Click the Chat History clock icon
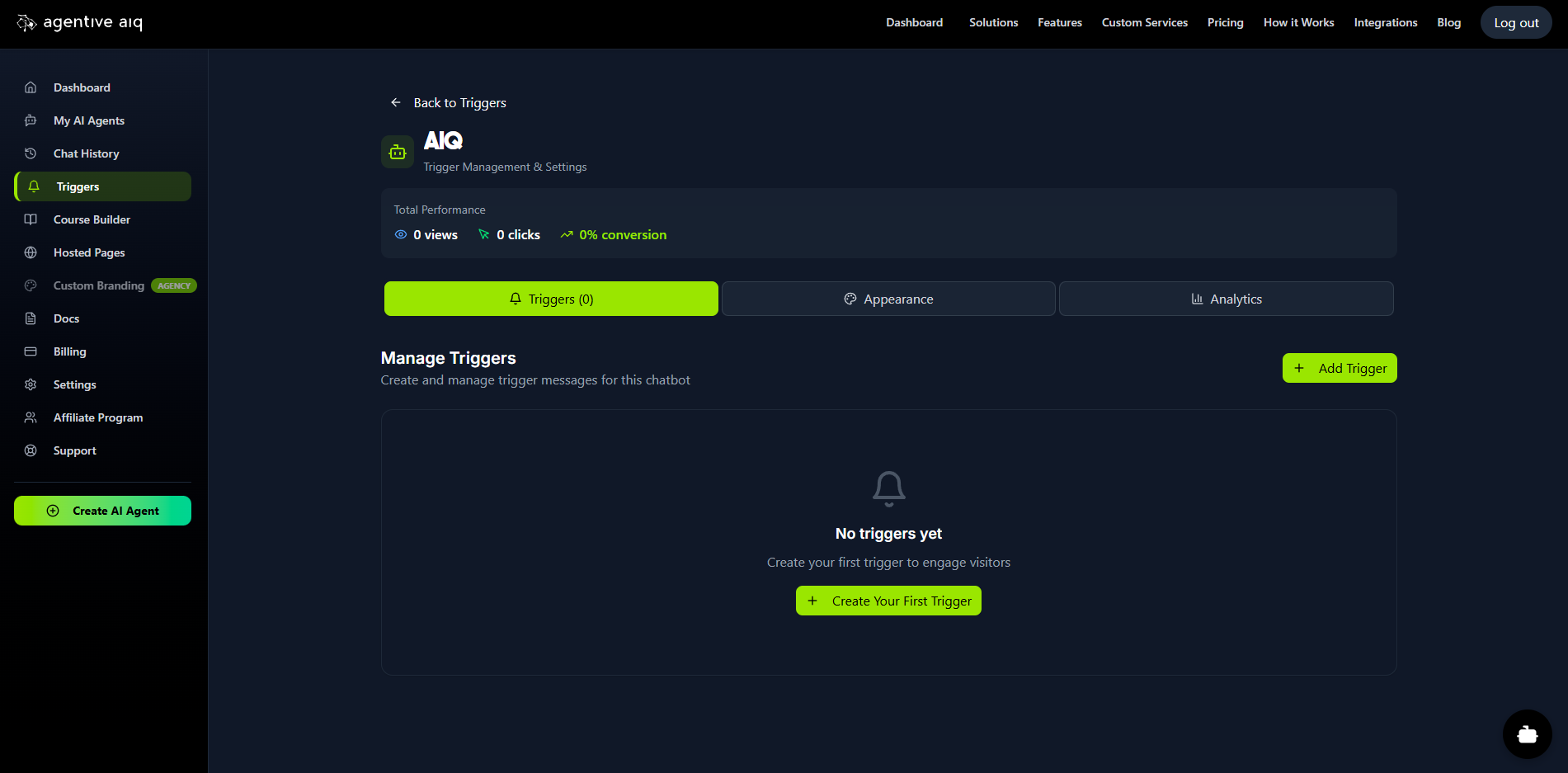1568x773 pixels. pos(31,153)
